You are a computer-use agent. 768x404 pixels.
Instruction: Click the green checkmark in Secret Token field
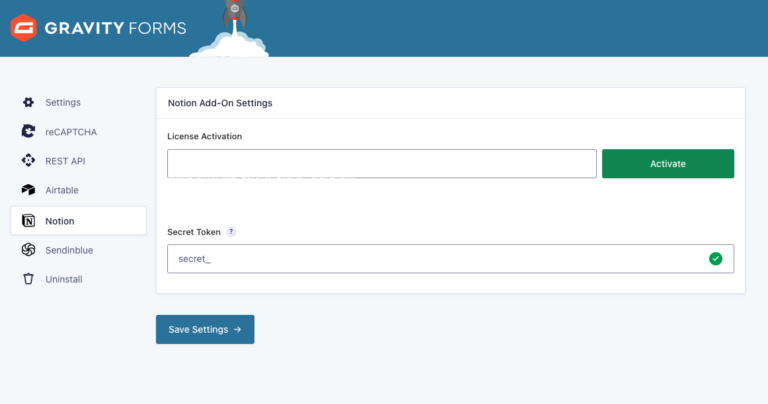[715, 259]
